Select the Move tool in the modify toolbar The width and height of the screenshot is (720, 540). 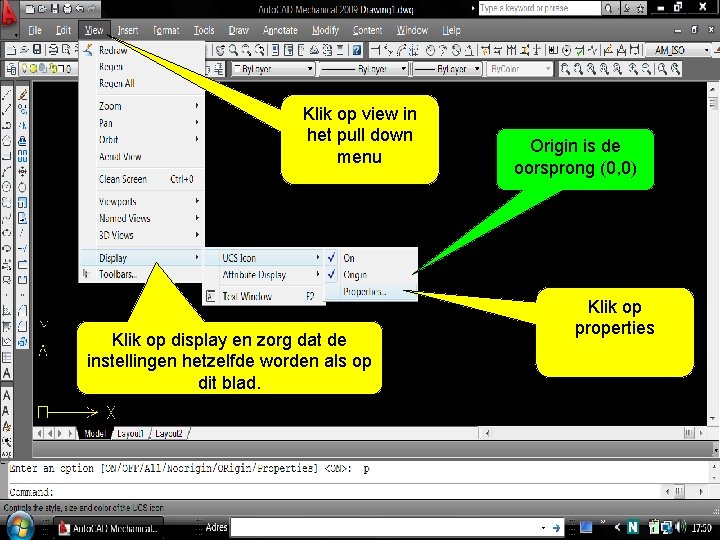(22, 171)
